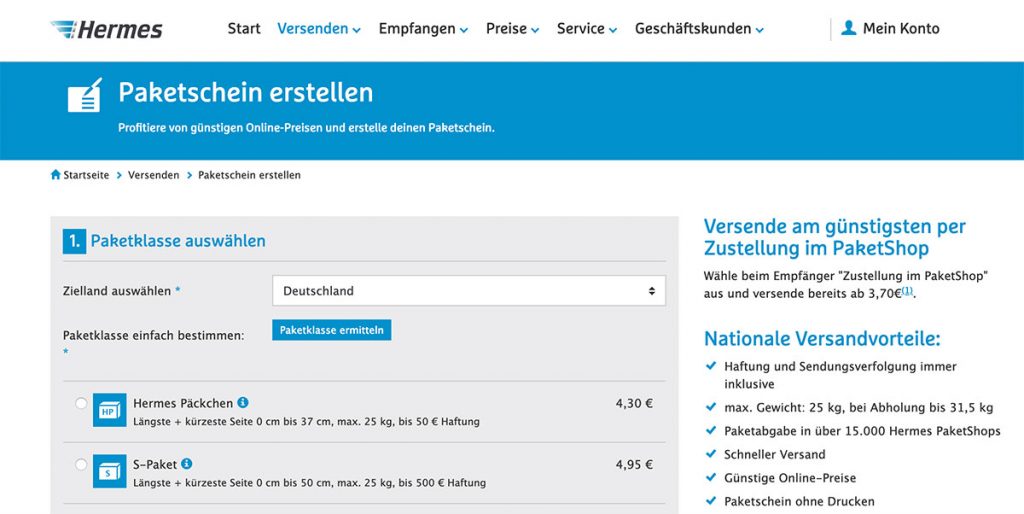Image resolution: width=1024 pixels, height=514 pixels.
Task: Click the 0 cm bis 37 cm description
Action: pos(306,422)
